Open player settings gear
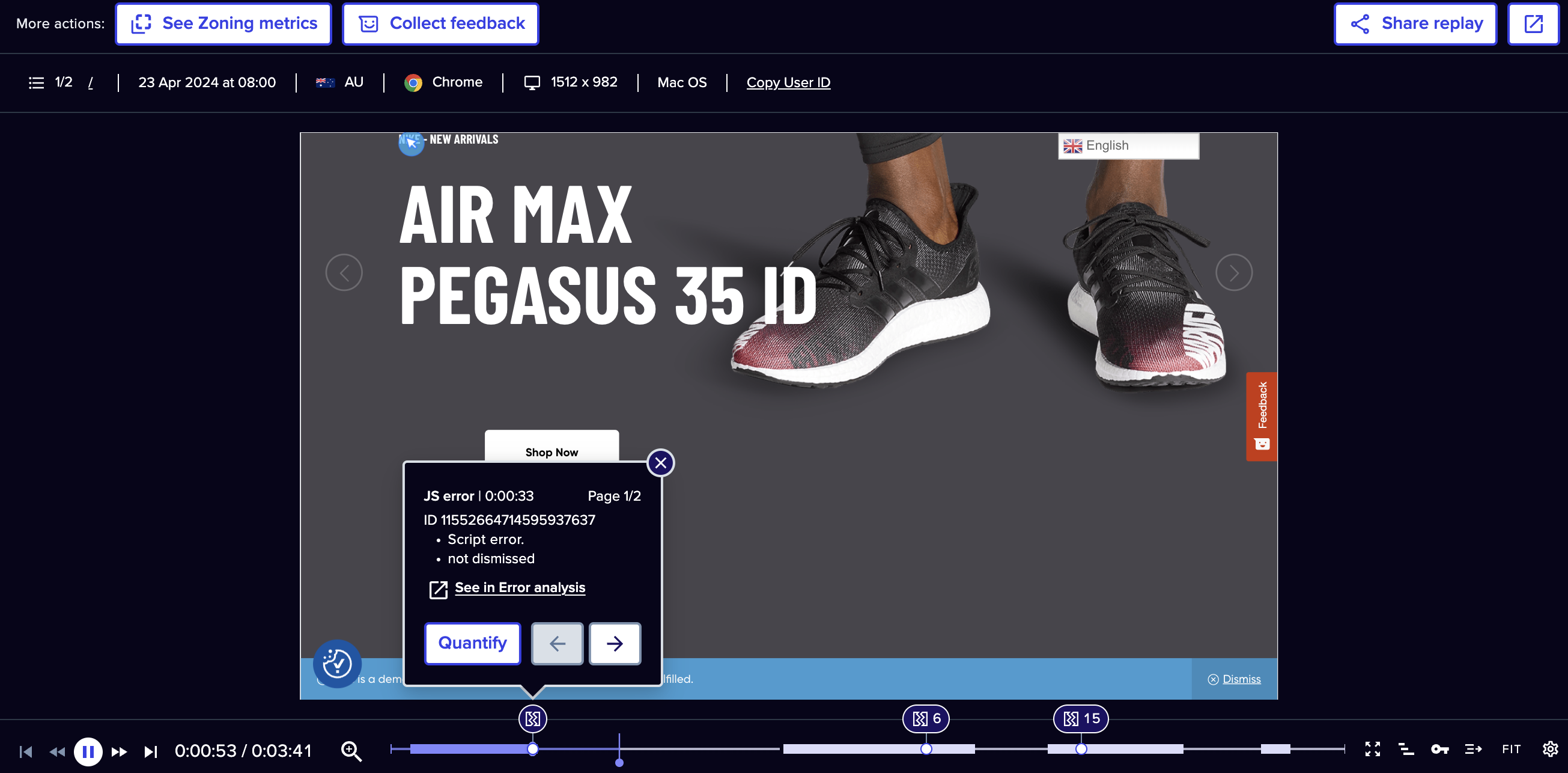1568x773 pixels. pyautogui.click(x=1551, y=749)
